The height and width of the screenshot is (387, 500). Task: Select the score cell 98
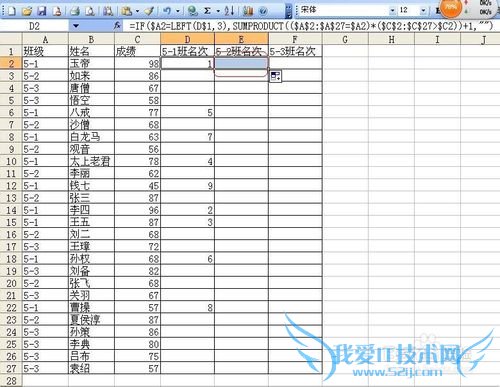(137, 63)
